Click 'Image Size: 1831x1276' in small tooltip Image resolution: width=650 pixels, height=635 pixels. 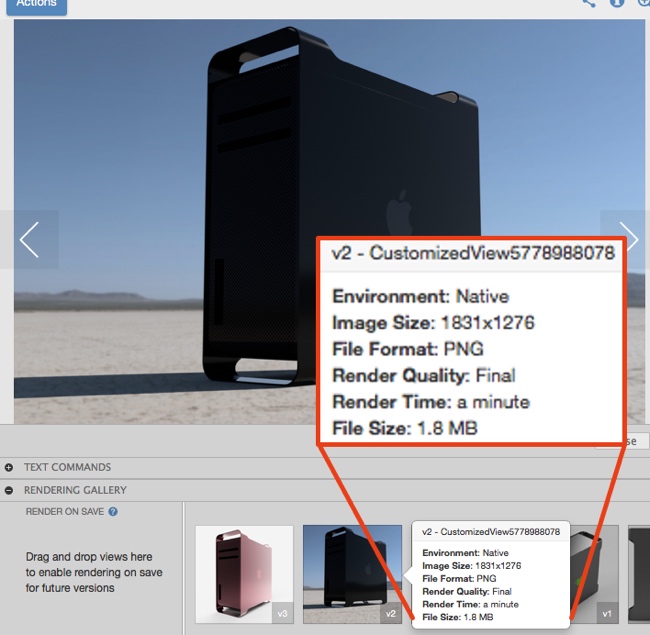(x=472, y=566)
